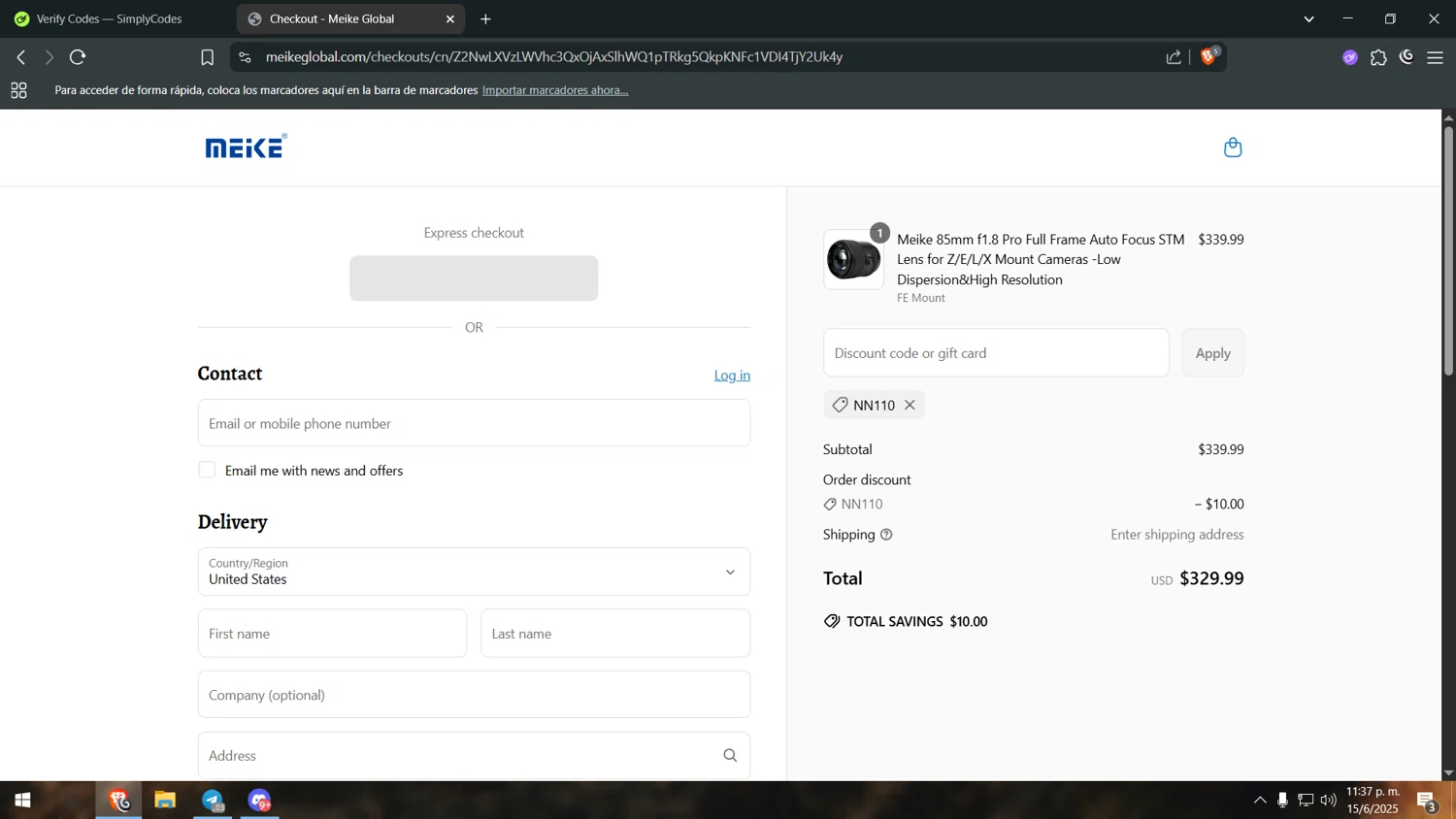This screenshot has width=1456, height=819.
Task: Click the TOTAL SAVINGS $10.00 text
Action: point(916,621)
